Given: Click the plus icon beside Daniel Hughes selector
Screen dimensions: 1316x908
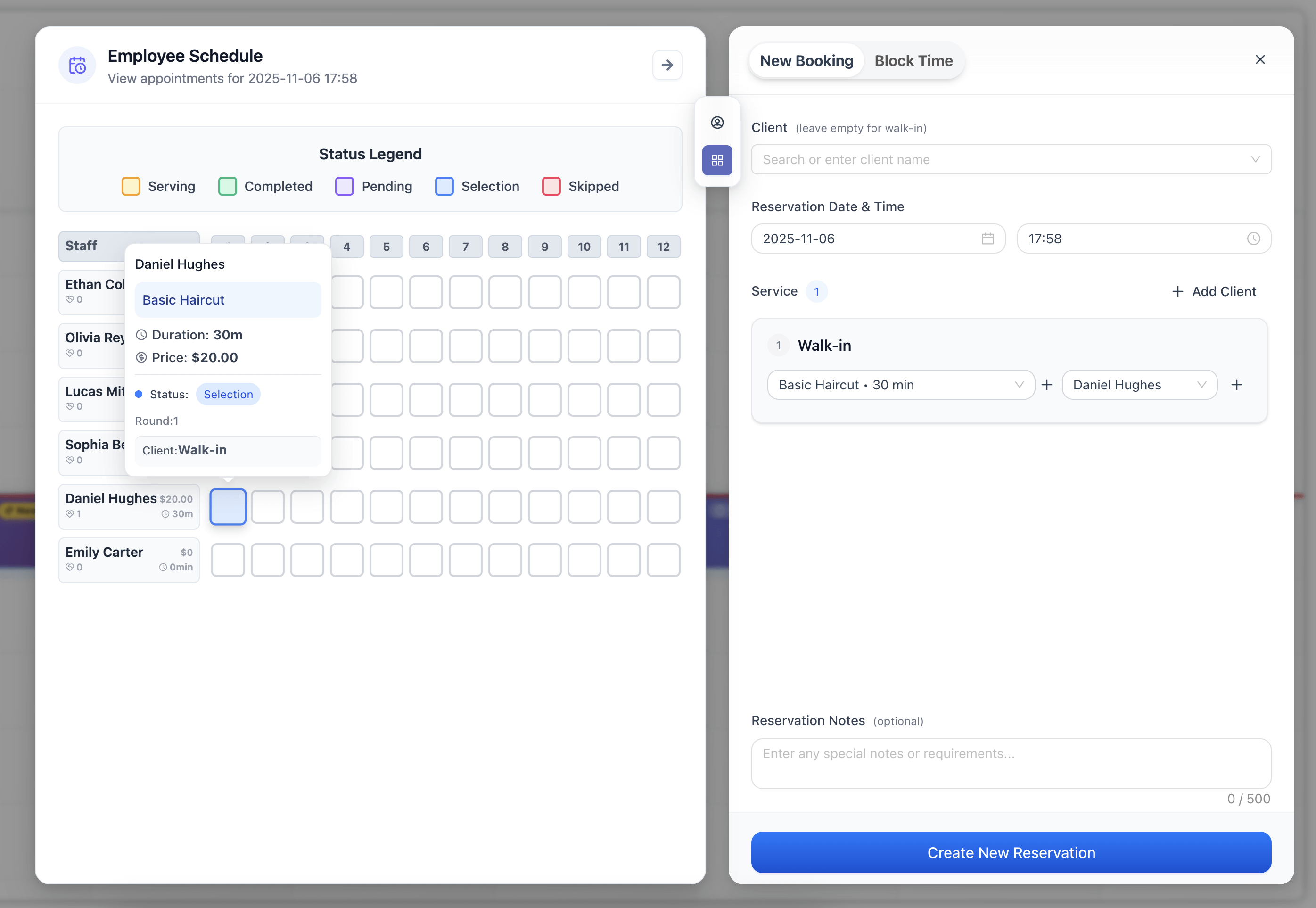Looking at the screenshot, I should coord(1237,385).
